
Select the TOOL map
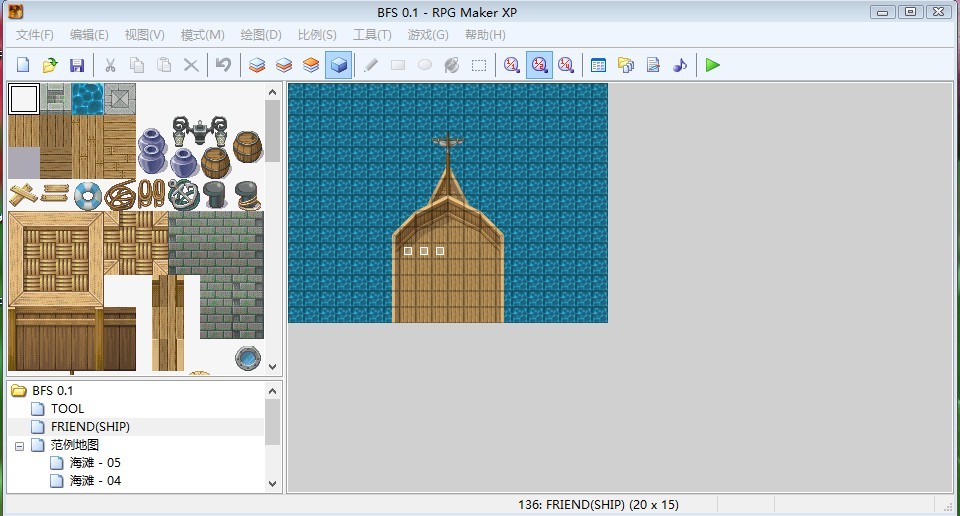pyautogui.click(x=67, y=409)
